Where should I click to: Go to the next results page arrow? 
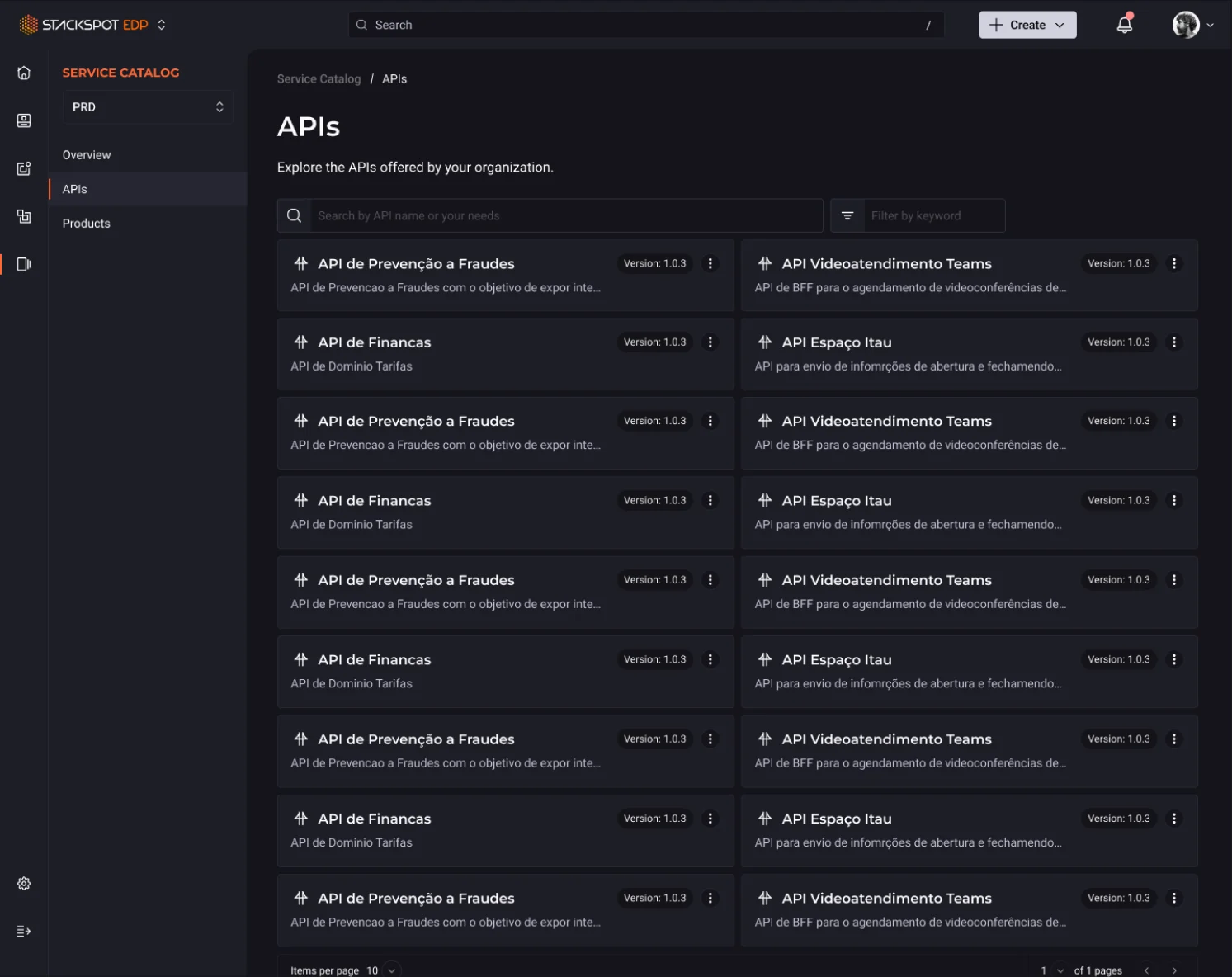[x=1174, y=970]
